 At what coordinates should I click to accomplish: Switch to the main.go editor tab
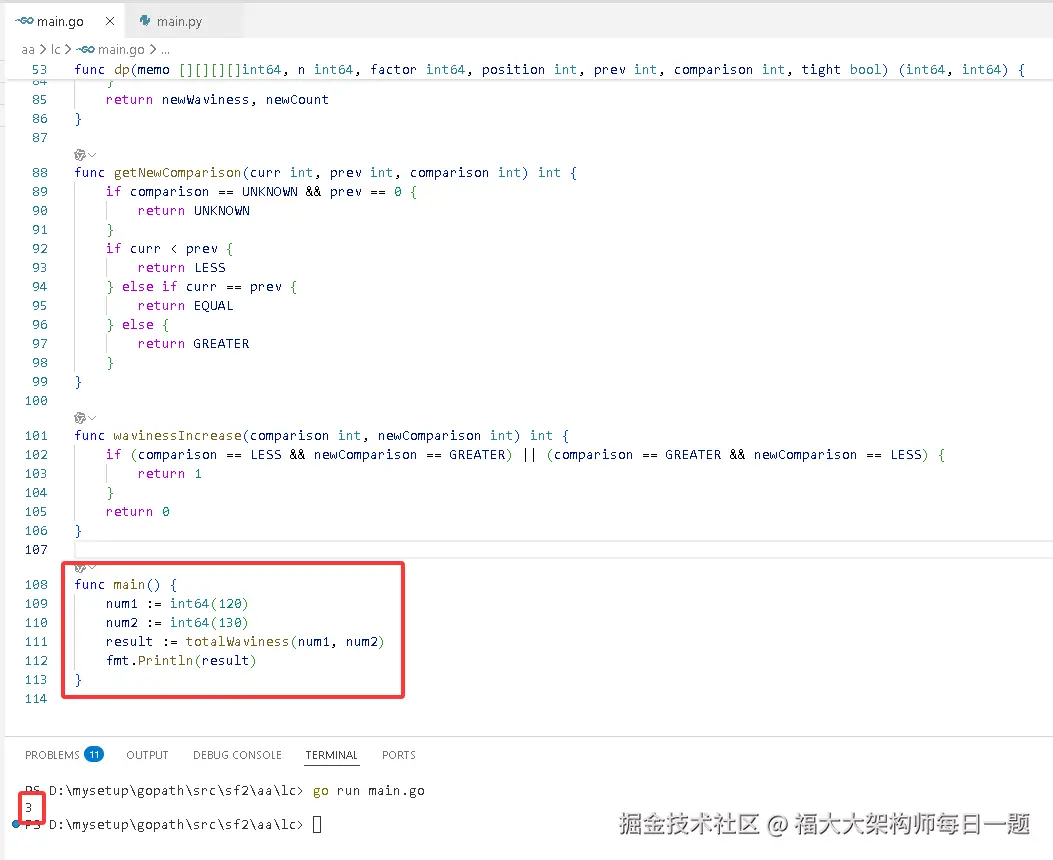coord(64,21)
